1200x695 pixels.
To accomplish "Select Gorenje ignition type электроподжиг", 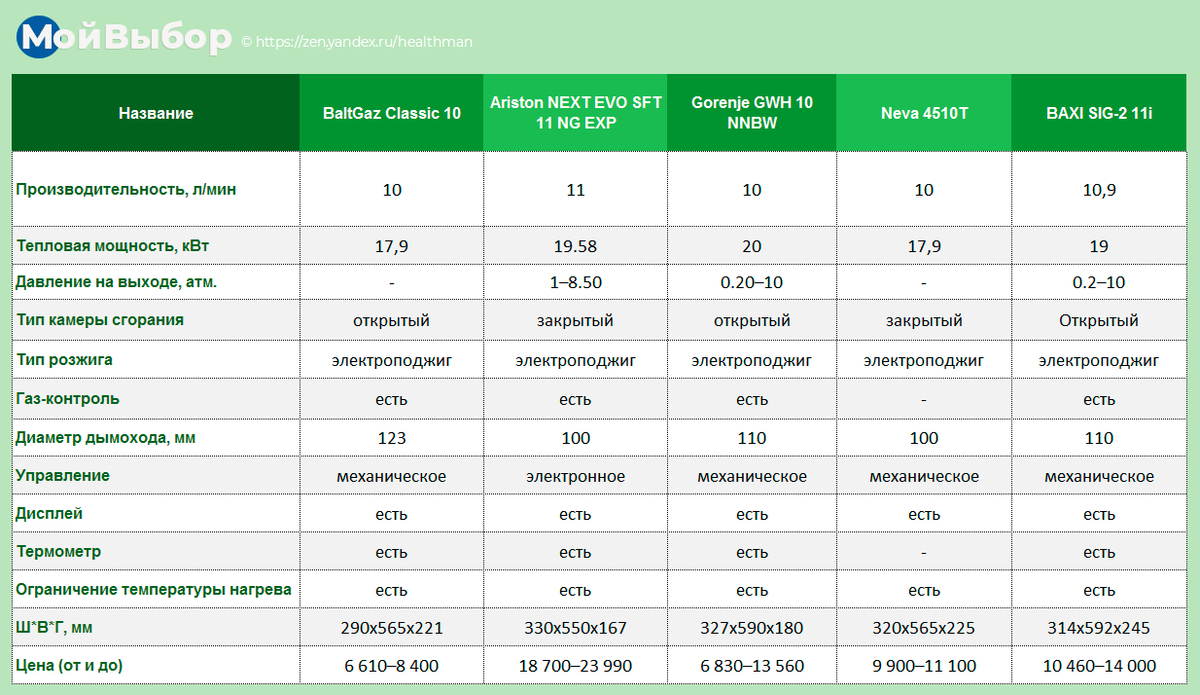I will (x=752, y=360).
